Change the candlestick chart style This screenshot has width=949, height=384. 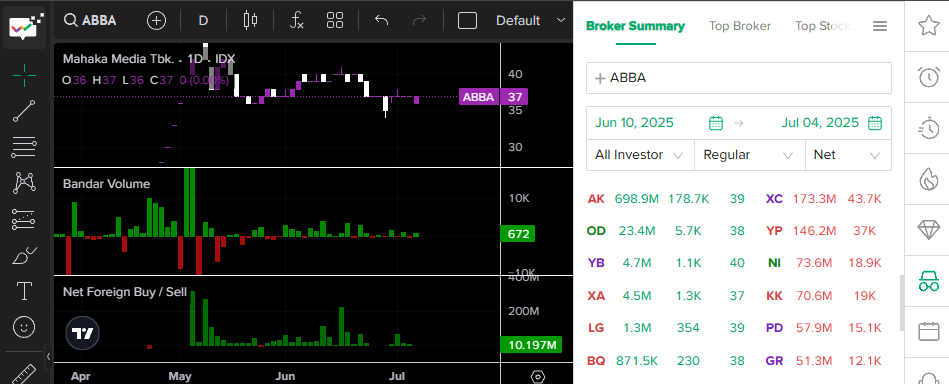pos(250,21)
